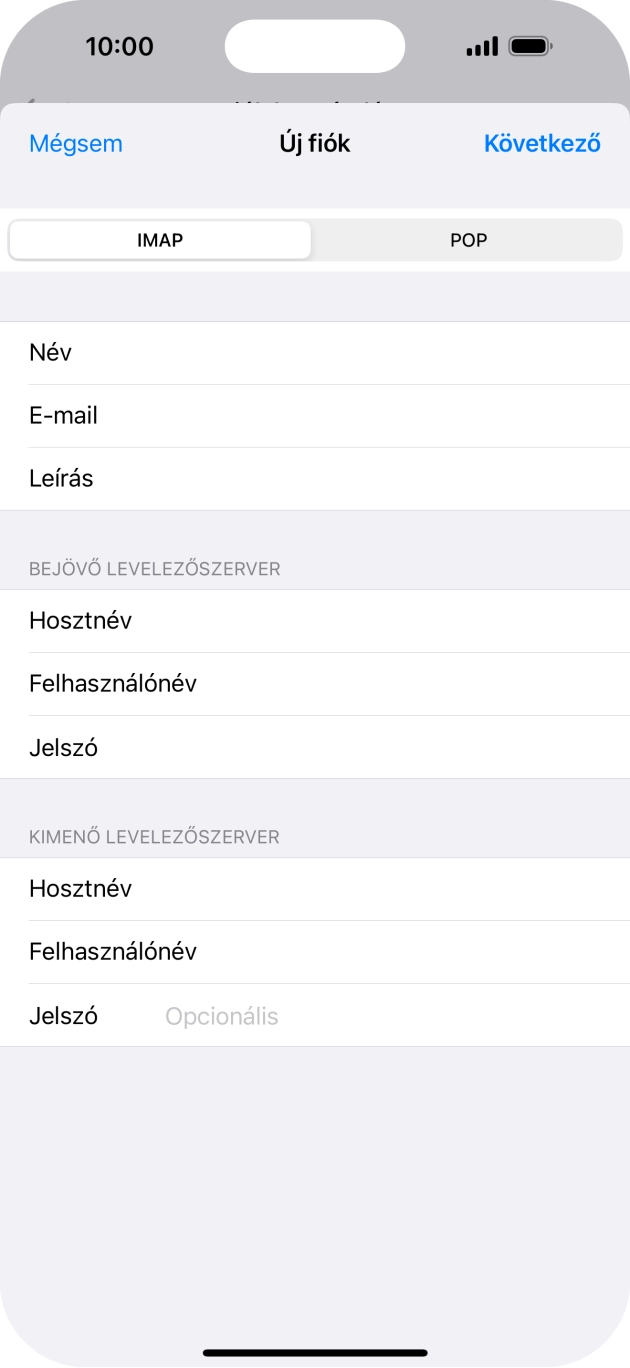This screenshot has width=630, height=1368.
Task: Select the Név input field
Action: pyautogui.click(x=315, y=352)
